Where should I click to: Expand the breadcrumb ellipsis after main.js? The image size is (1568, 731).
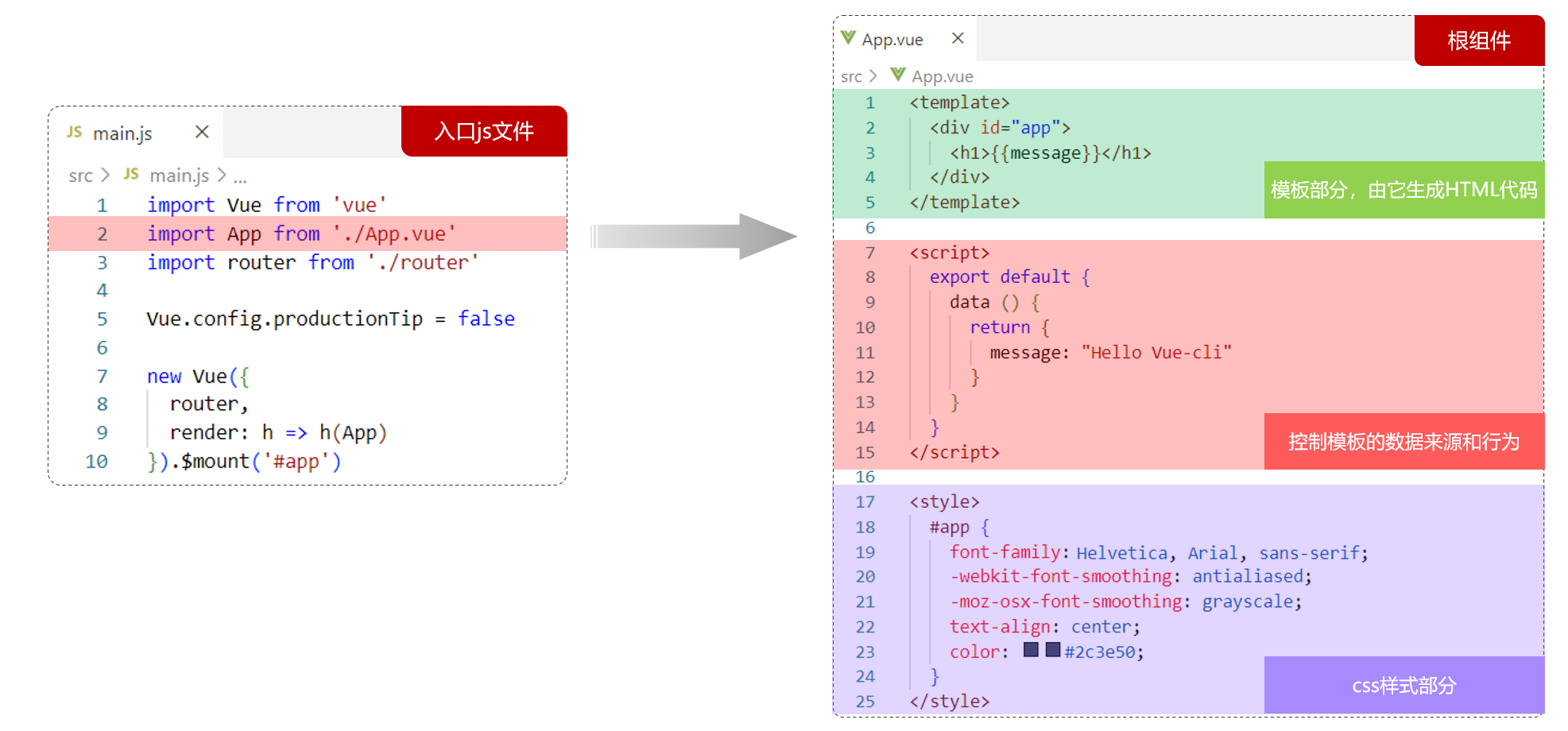click(x=240, y=178)
